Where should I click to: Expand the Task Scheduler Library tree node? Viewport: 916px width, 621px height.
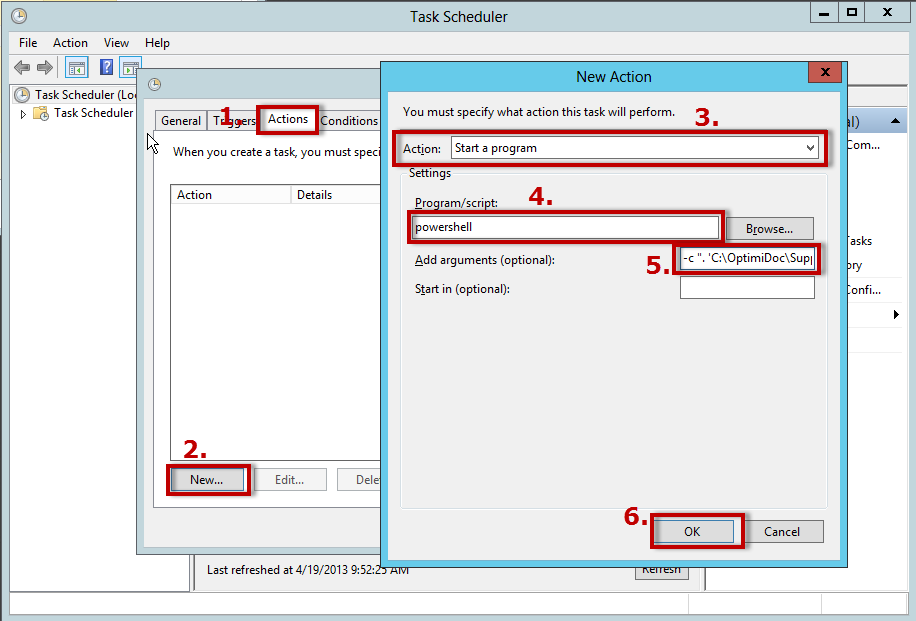[x=24, y=114]
